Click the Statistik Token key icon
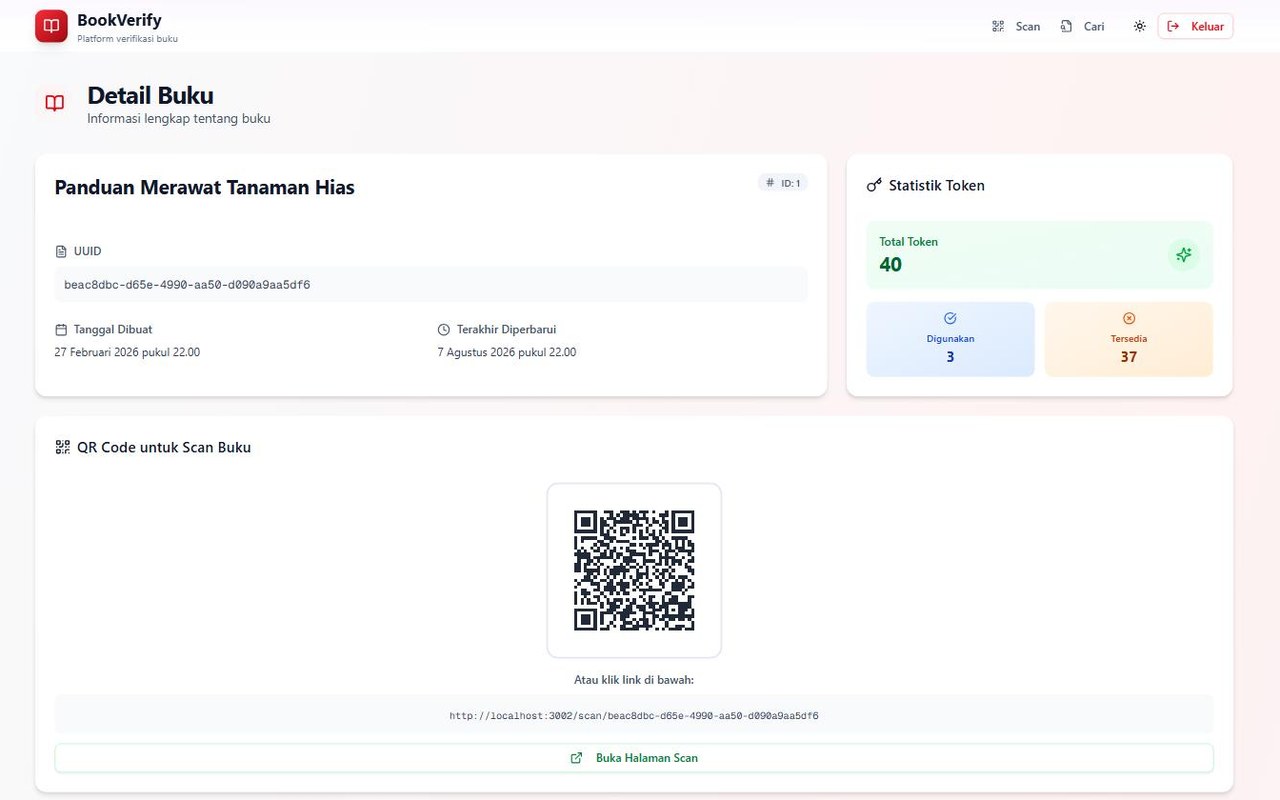Viewport: 1280px width, 800px height. (874, 186)
